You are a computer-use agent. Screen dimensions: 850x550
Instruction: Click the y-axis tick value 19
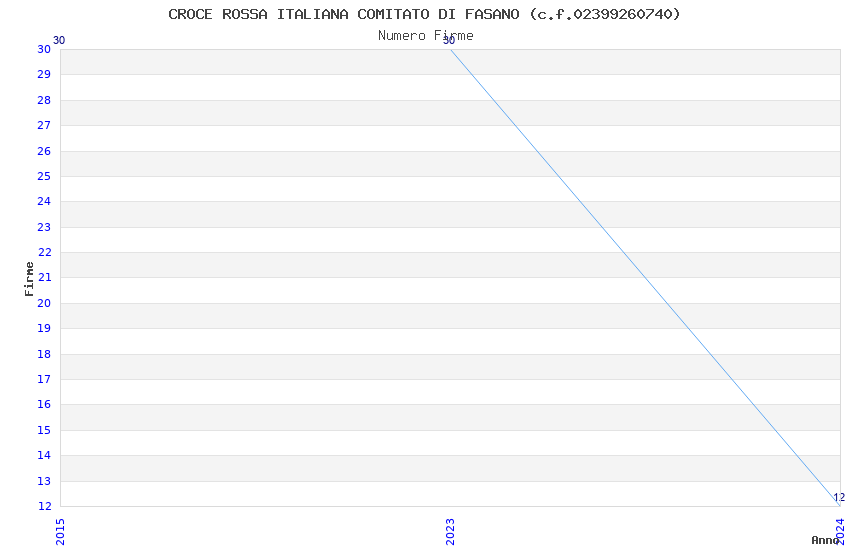44,328
